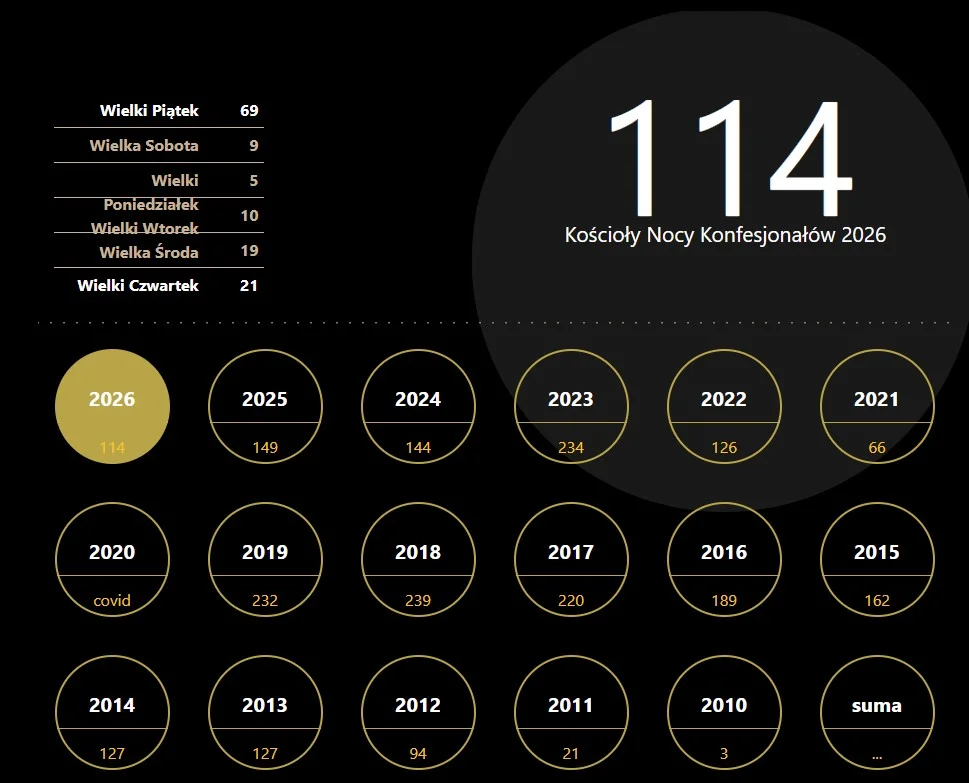The width and height of the screenshot is (969, 783).
Task: Open the 2024 year circle
Action: (x=418, y=407)
